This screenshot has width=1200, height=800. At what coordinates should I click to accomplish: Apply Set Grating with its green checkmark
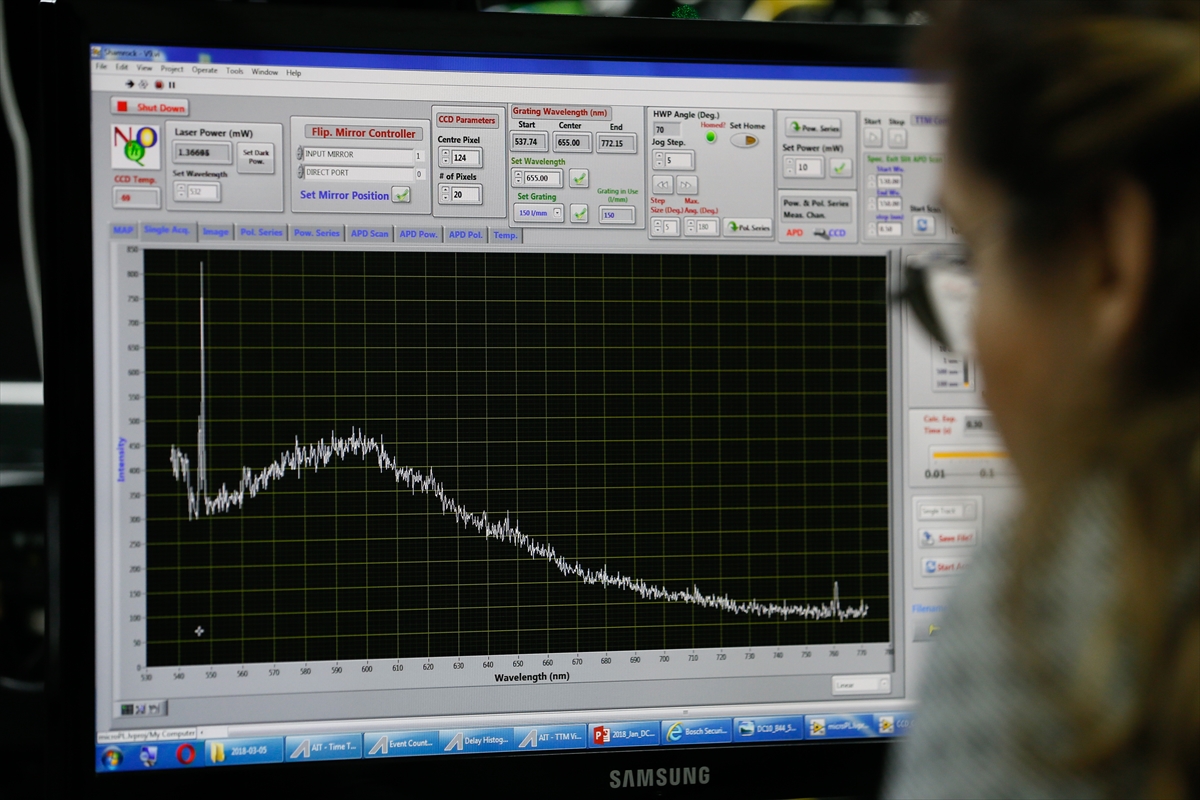point(579,212)
